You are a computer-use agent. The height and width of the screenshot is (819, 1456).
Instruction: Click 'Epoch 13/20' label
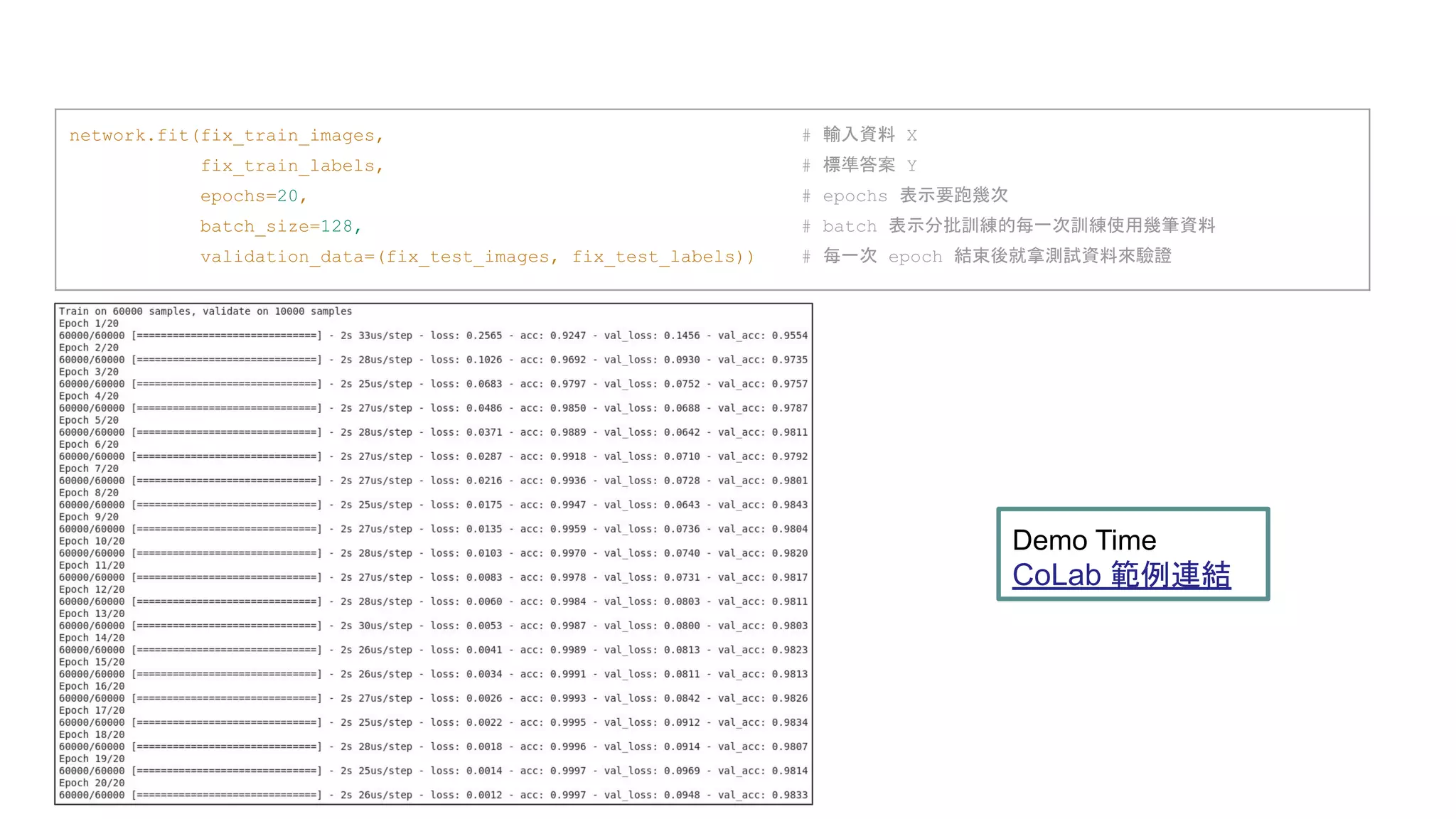point(92,614)
